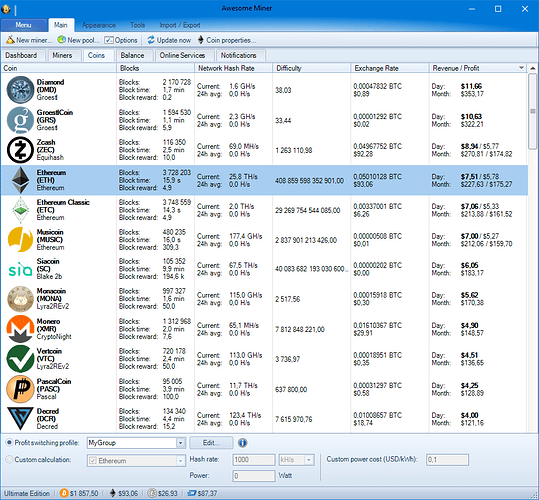Click the Siacoin logo in the list
This screenshot has height=500, width=539.
coord(20,269)
